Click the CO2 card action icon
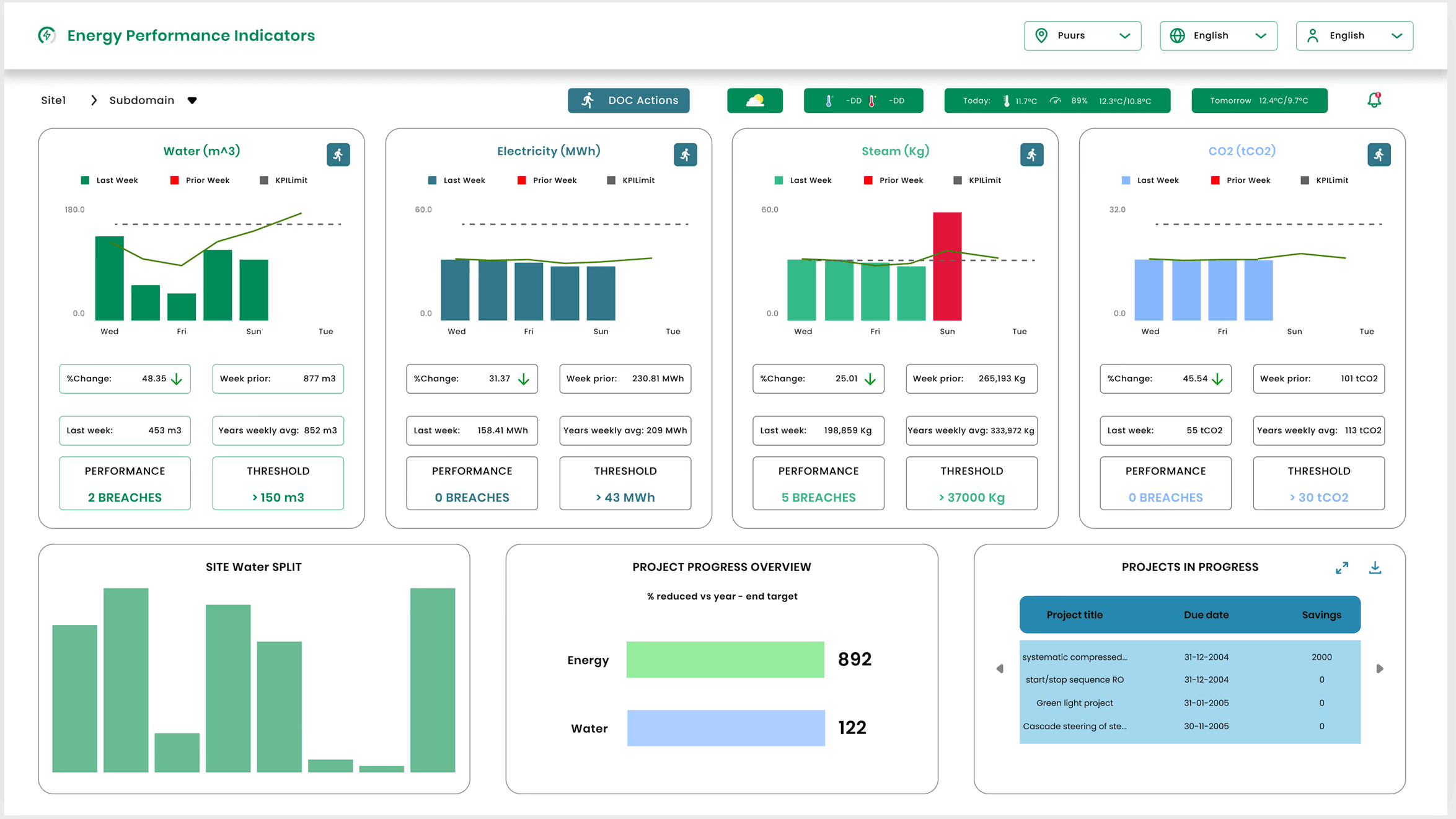The image size is (1456, 819). pyautogui.click(x=1379, y=155)
